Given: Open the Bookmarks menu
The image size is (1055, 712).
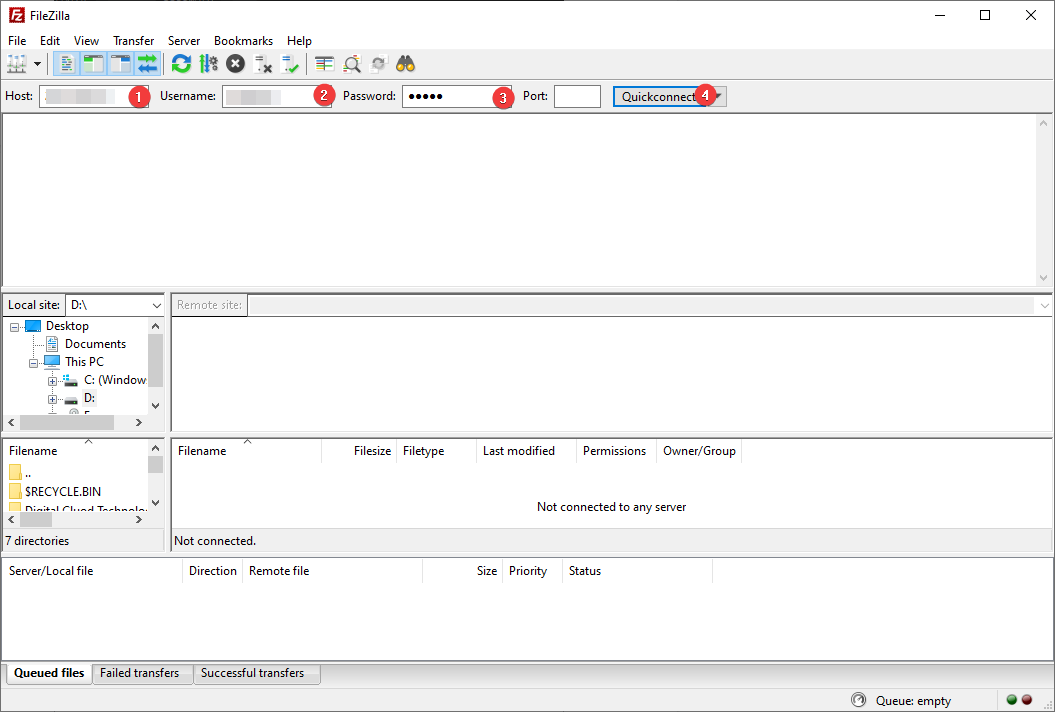Looking at the screenshot, I should pyautogui.click(x=243, y=40).
